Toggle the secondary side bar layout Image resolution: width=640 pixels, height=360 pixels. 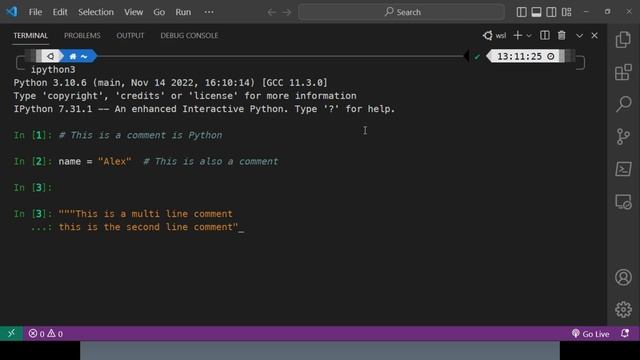(551, 12)
